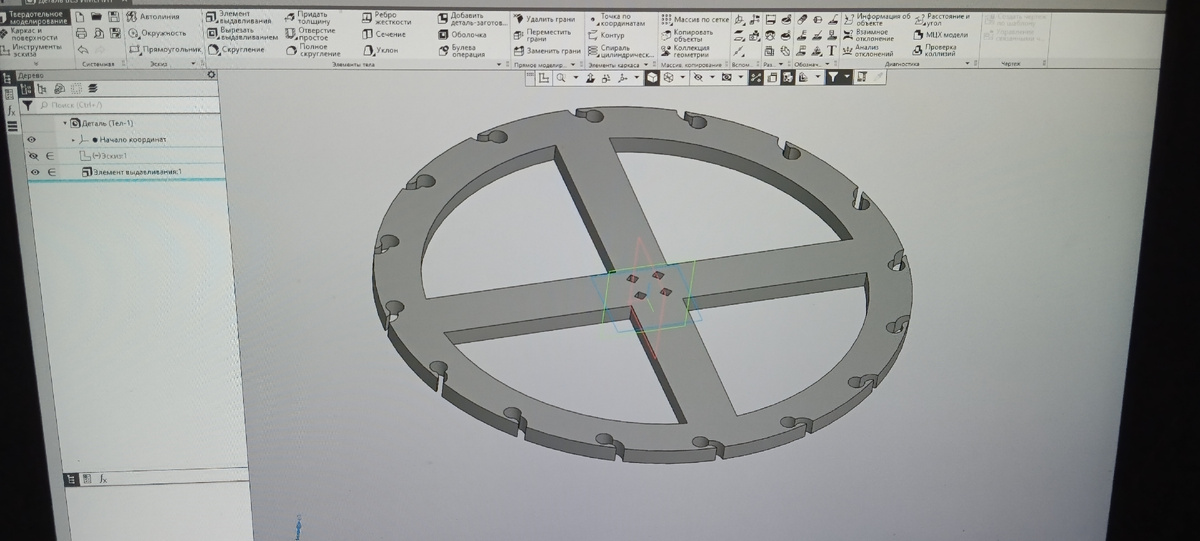This screenshot has height=541, width=1200.
Task: Click the Удалить грани tool
Action: click(x=544, y=19)
